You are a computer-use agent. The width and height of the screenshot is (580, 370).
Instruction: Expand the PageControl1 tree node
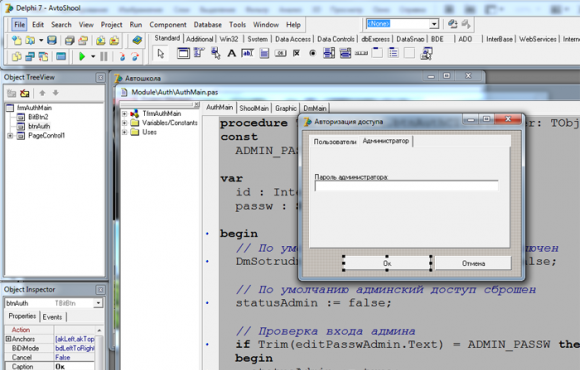click(x=10, y=136)
